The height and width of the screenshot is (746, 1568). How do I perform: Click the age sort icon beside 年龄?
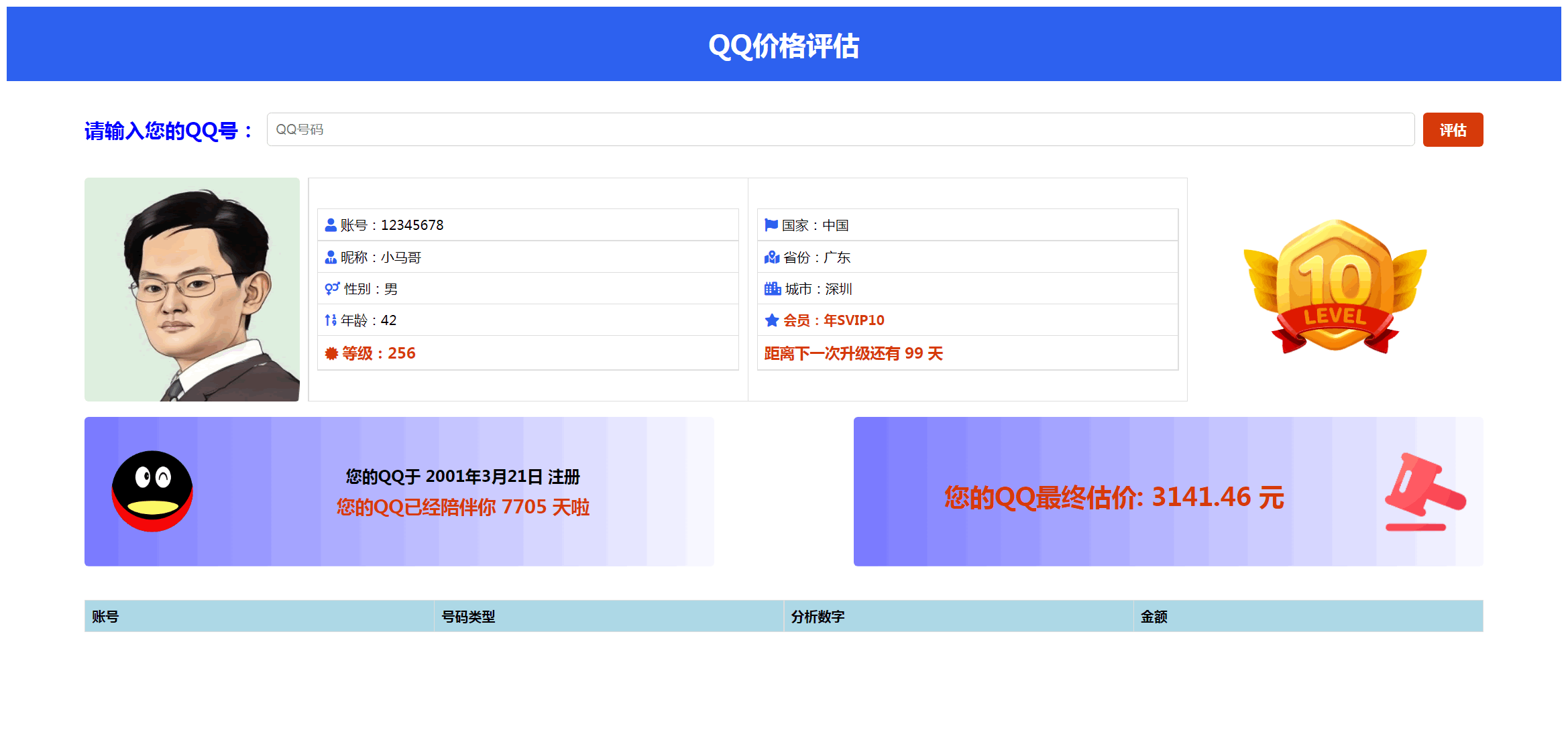click(331, 320)
